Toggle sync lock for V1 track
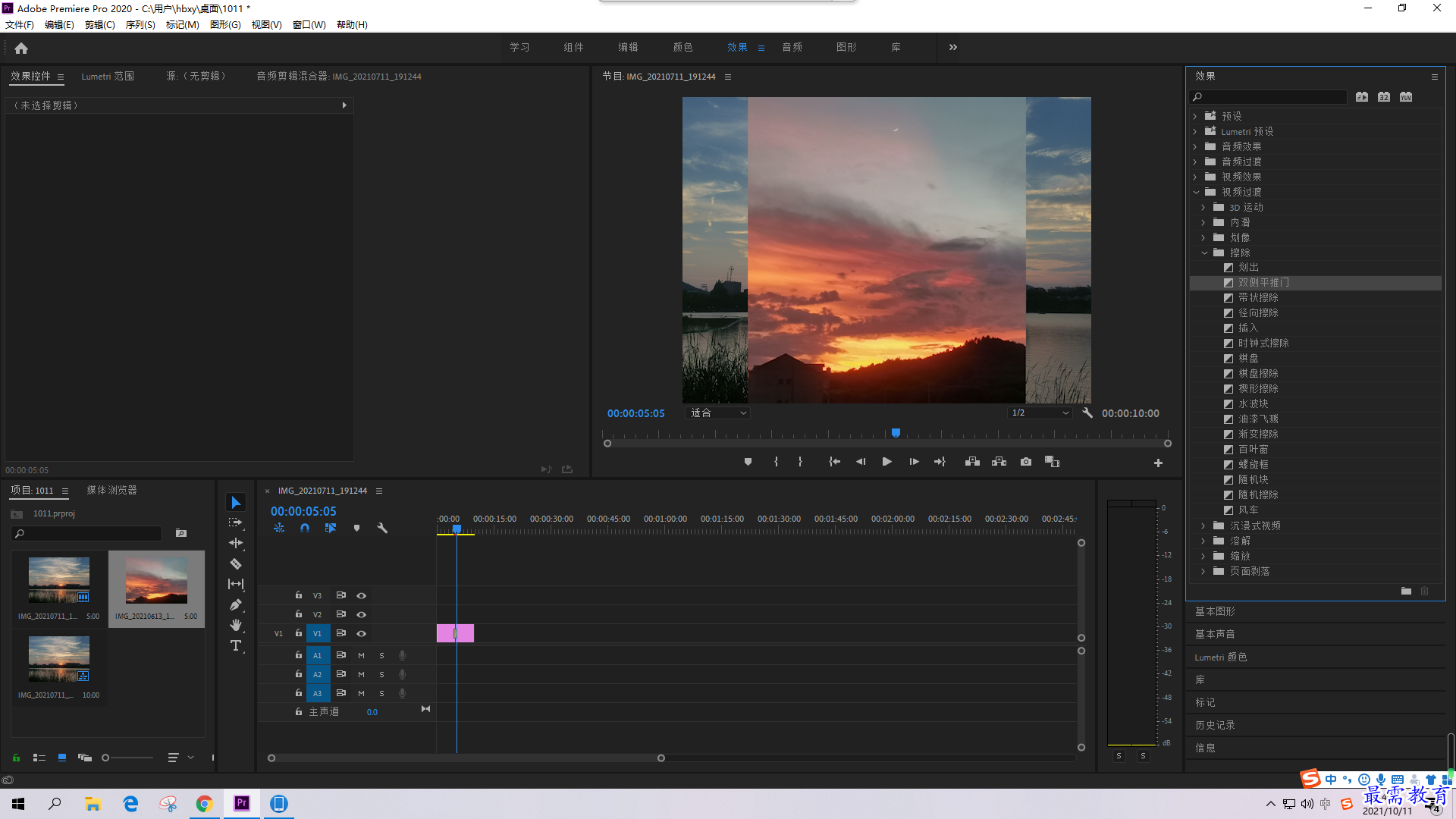The image size is (1456, 819). click(340, 633)
